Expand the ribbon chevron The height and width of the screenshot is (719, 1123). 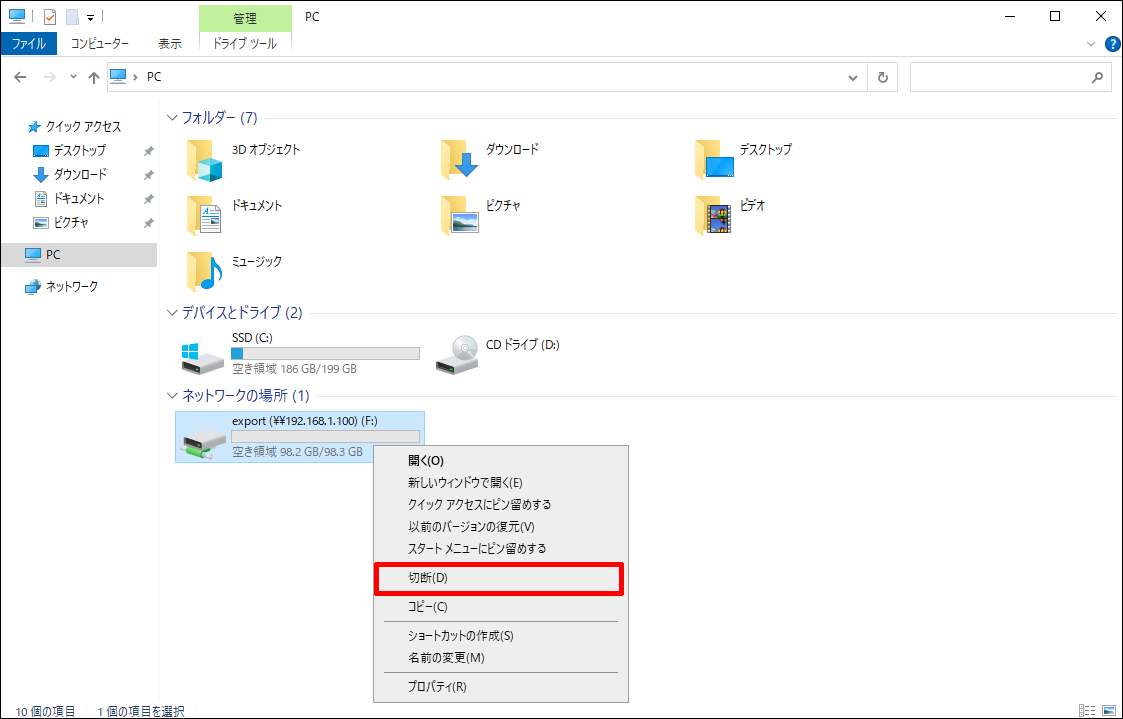click(x=1091, y=44)
